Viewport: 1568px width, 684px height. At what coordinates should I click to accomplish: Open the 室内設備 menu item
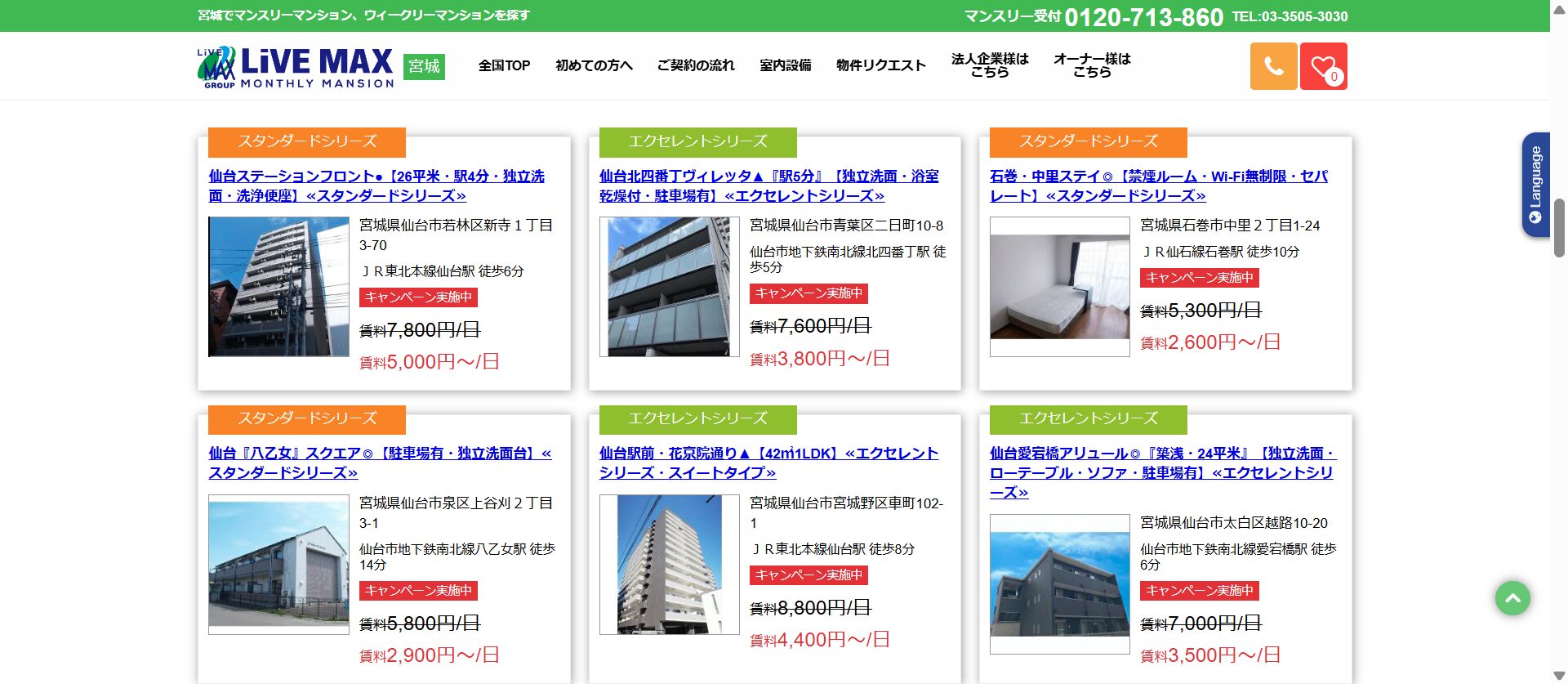coord(786,65)
